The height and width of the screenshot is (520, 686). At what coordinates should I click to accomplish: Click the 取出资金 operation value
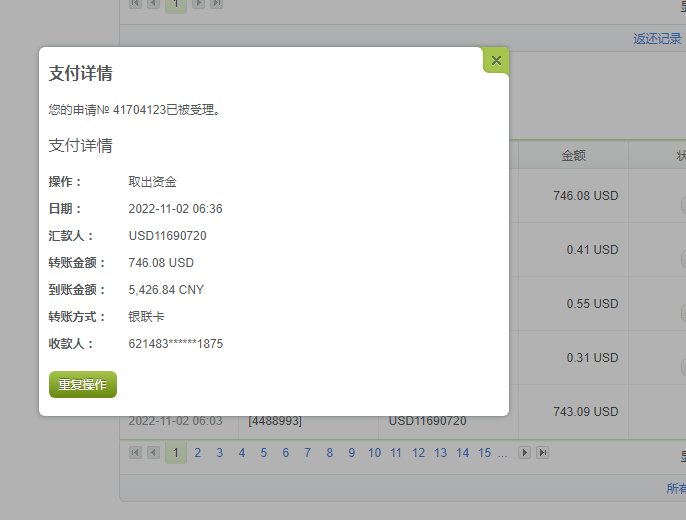[152, 181]
